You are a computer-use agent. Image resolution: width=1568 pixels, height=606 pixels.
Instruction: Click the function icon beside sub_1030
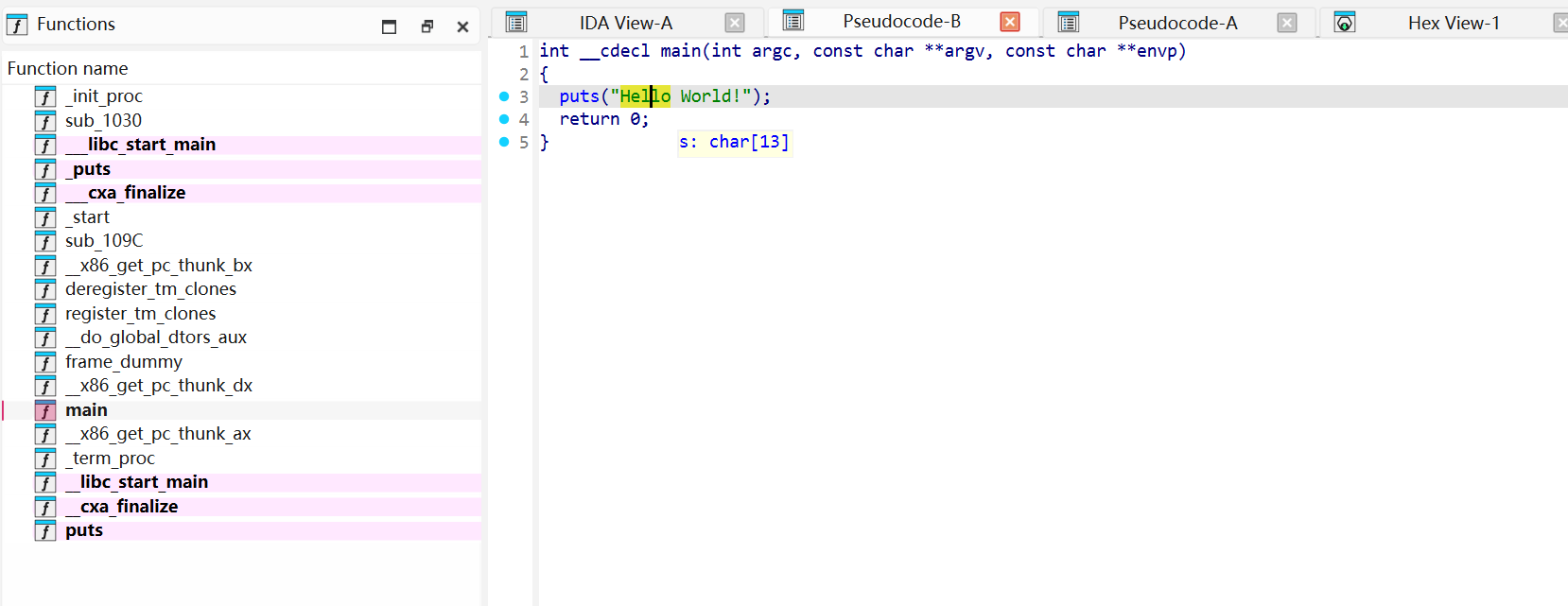point(45,121)
